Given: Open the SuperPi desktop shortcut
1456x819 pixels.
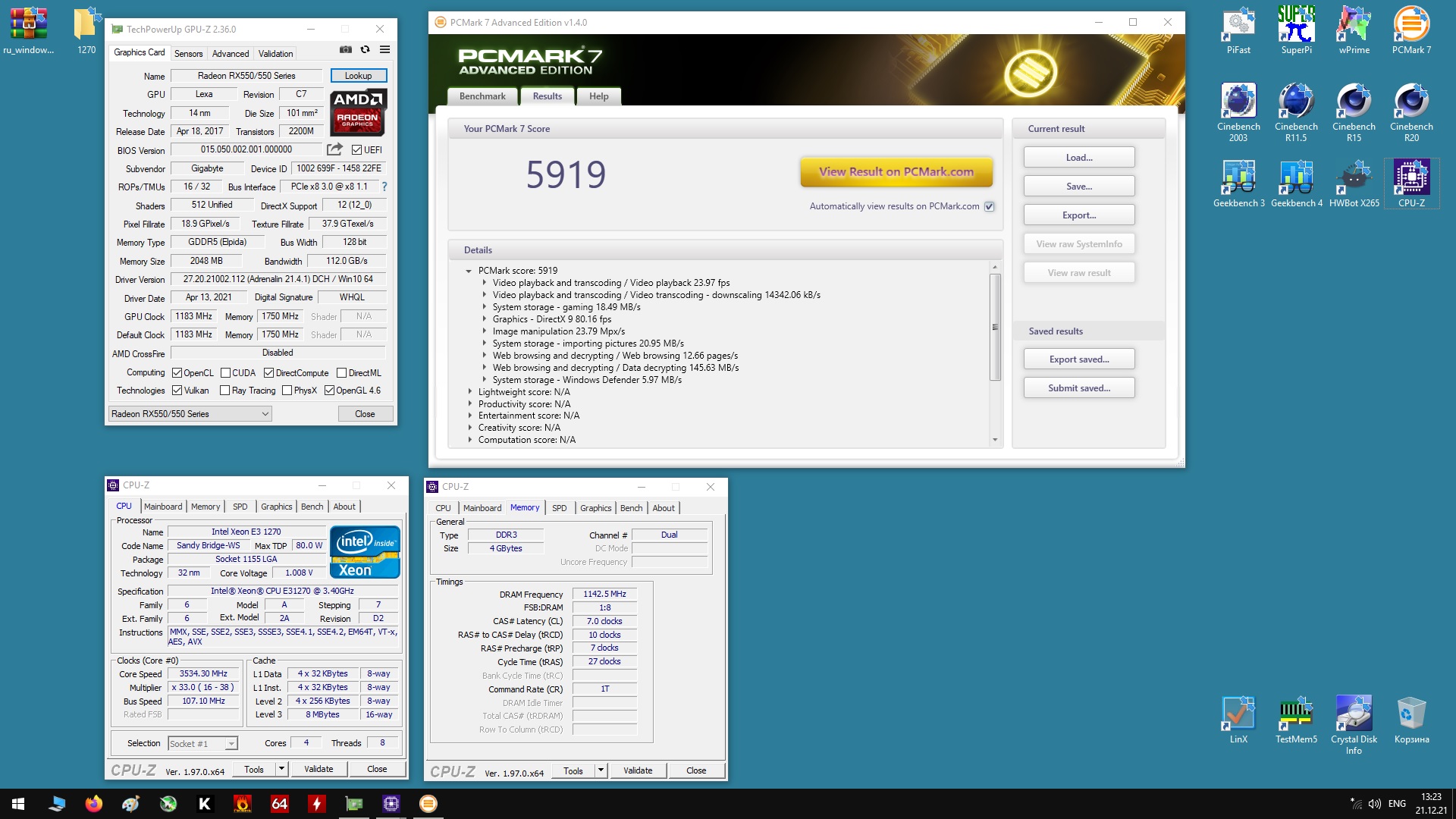Looking at the screenshot, I should [1296, 30].
